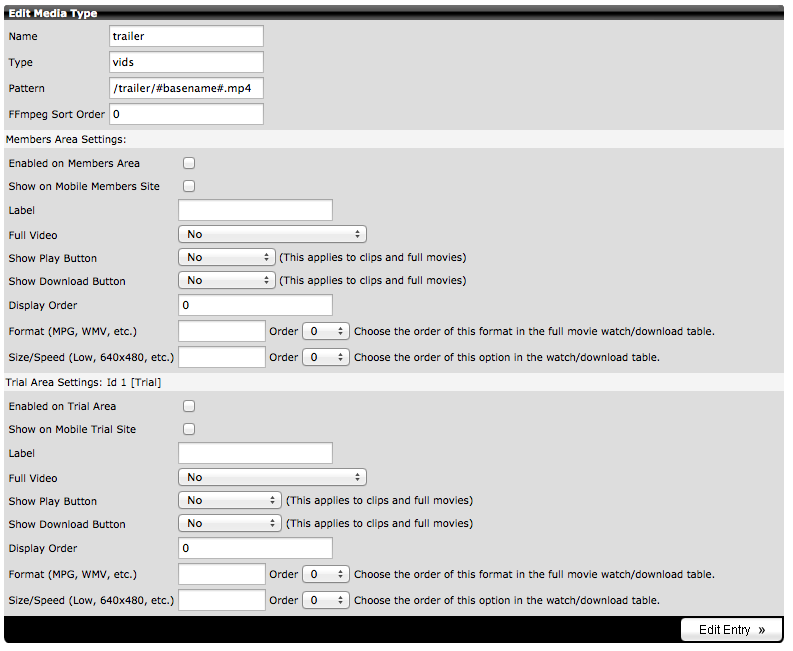
Task: Open Trial Area Full Video dropdown
Action: (272, 478)
